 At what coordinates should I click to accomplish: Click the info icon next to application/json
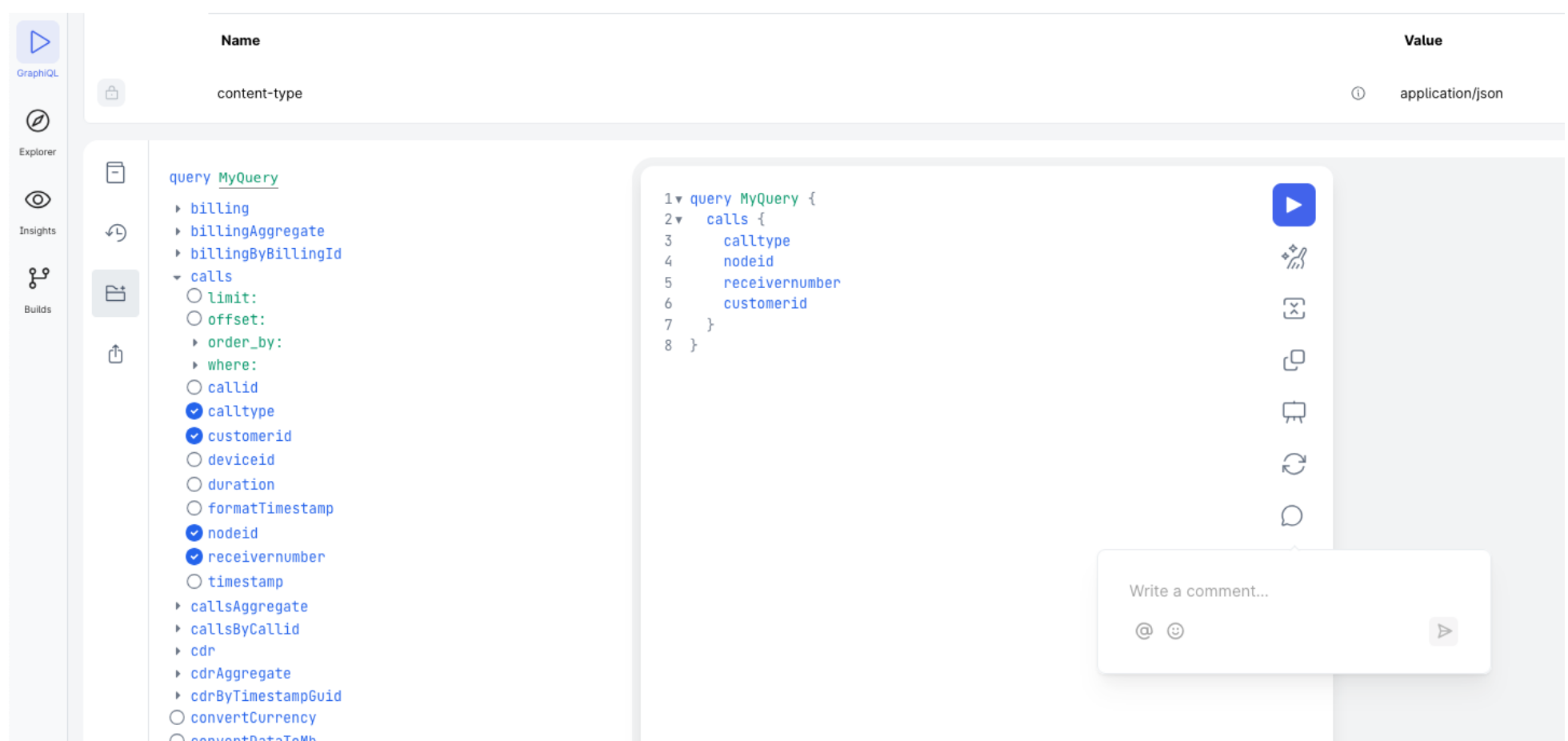(1358, 94)
